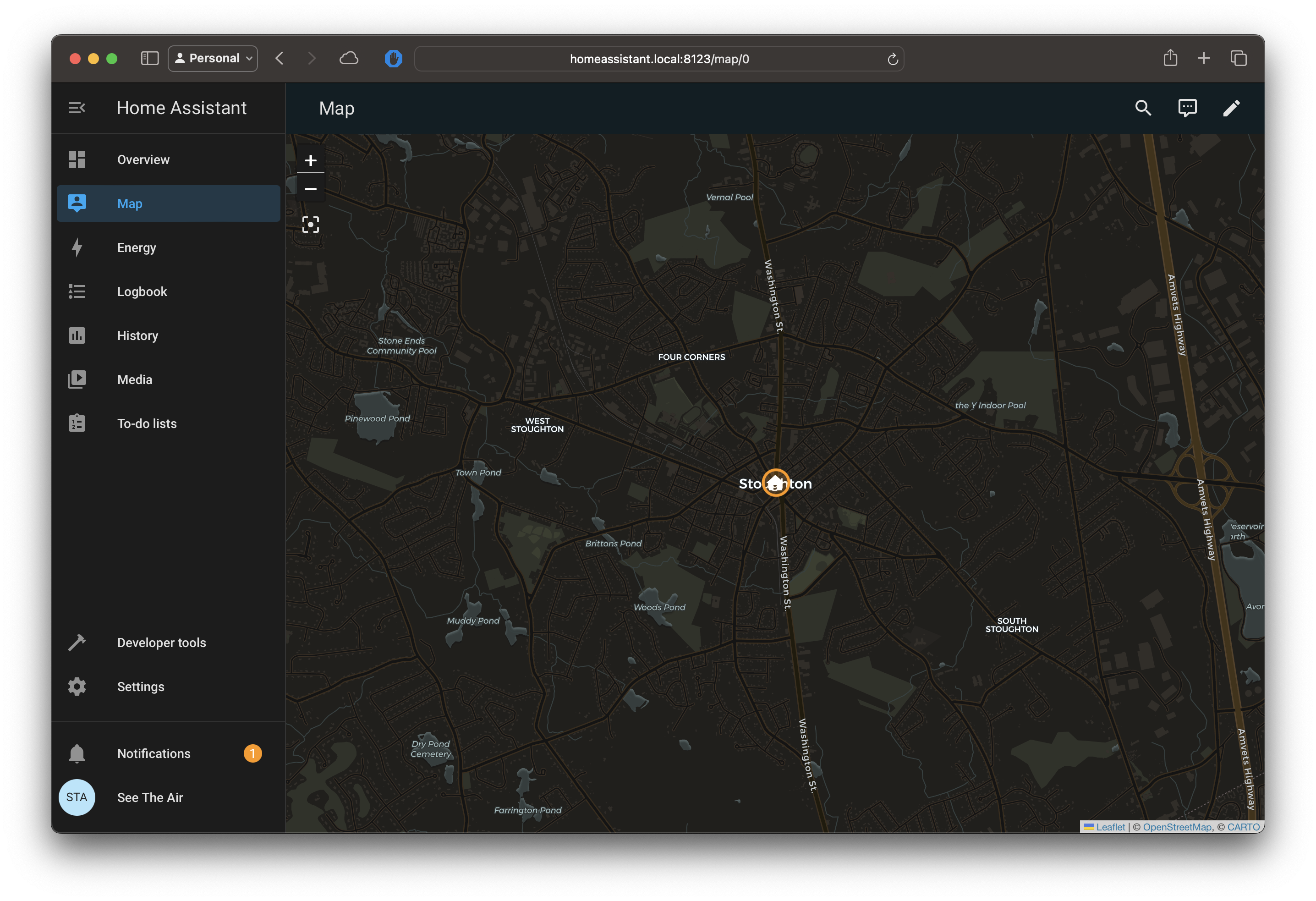This screenshot has height=901, width=1316.
Task: Open the search icon in Map header
Action: click(x=1143, y=108)
